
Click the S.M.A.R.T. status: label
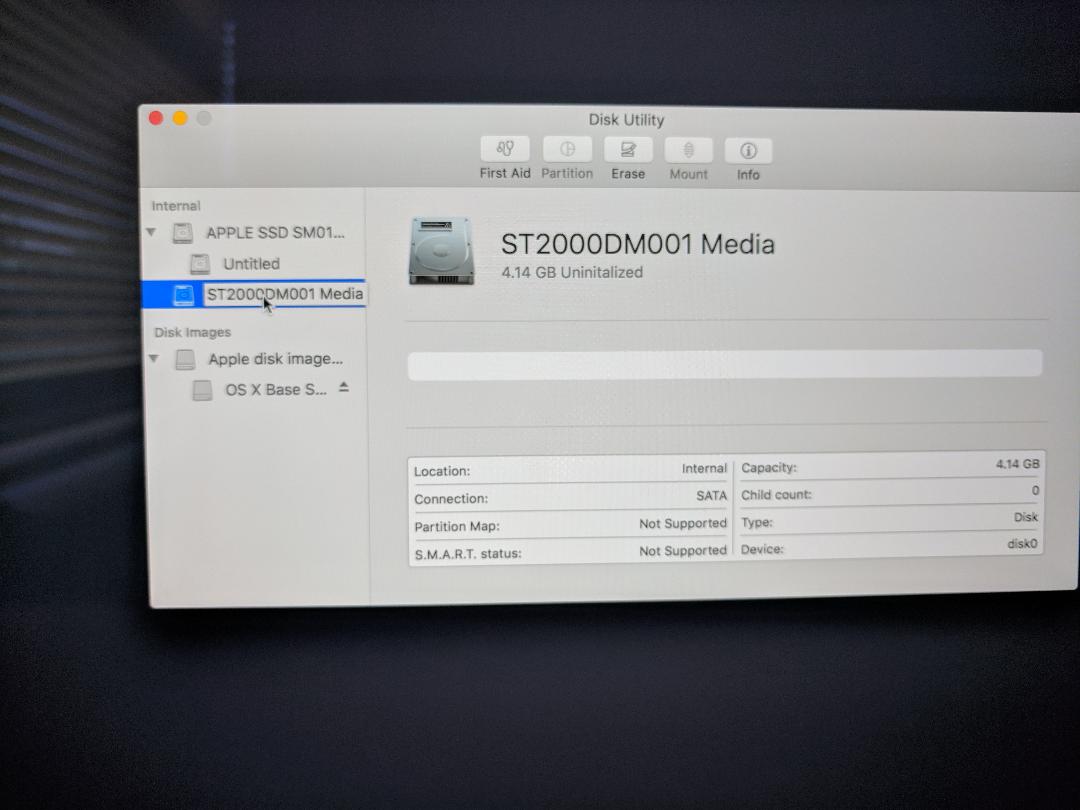click(468, 554)
